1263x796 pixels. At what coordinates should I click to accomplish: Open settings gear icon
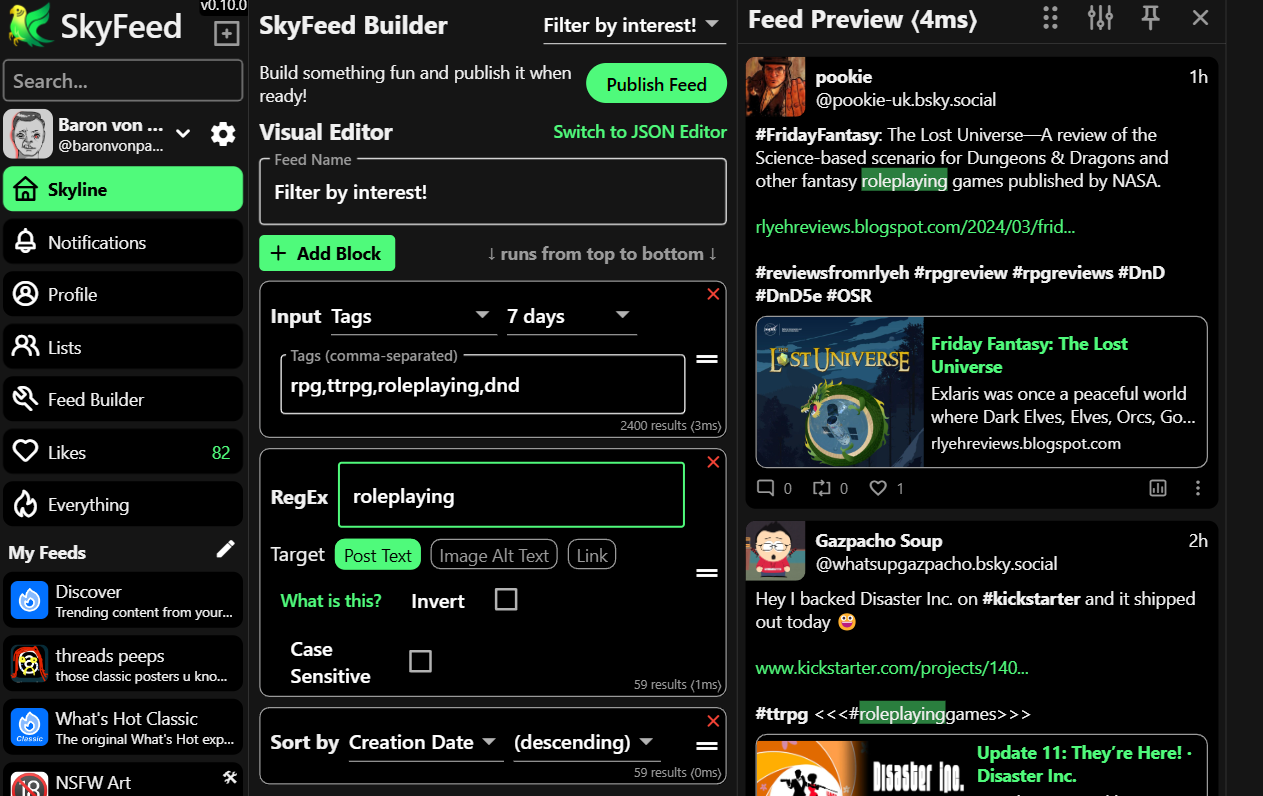pyautogui.click(x=223, y=134)
